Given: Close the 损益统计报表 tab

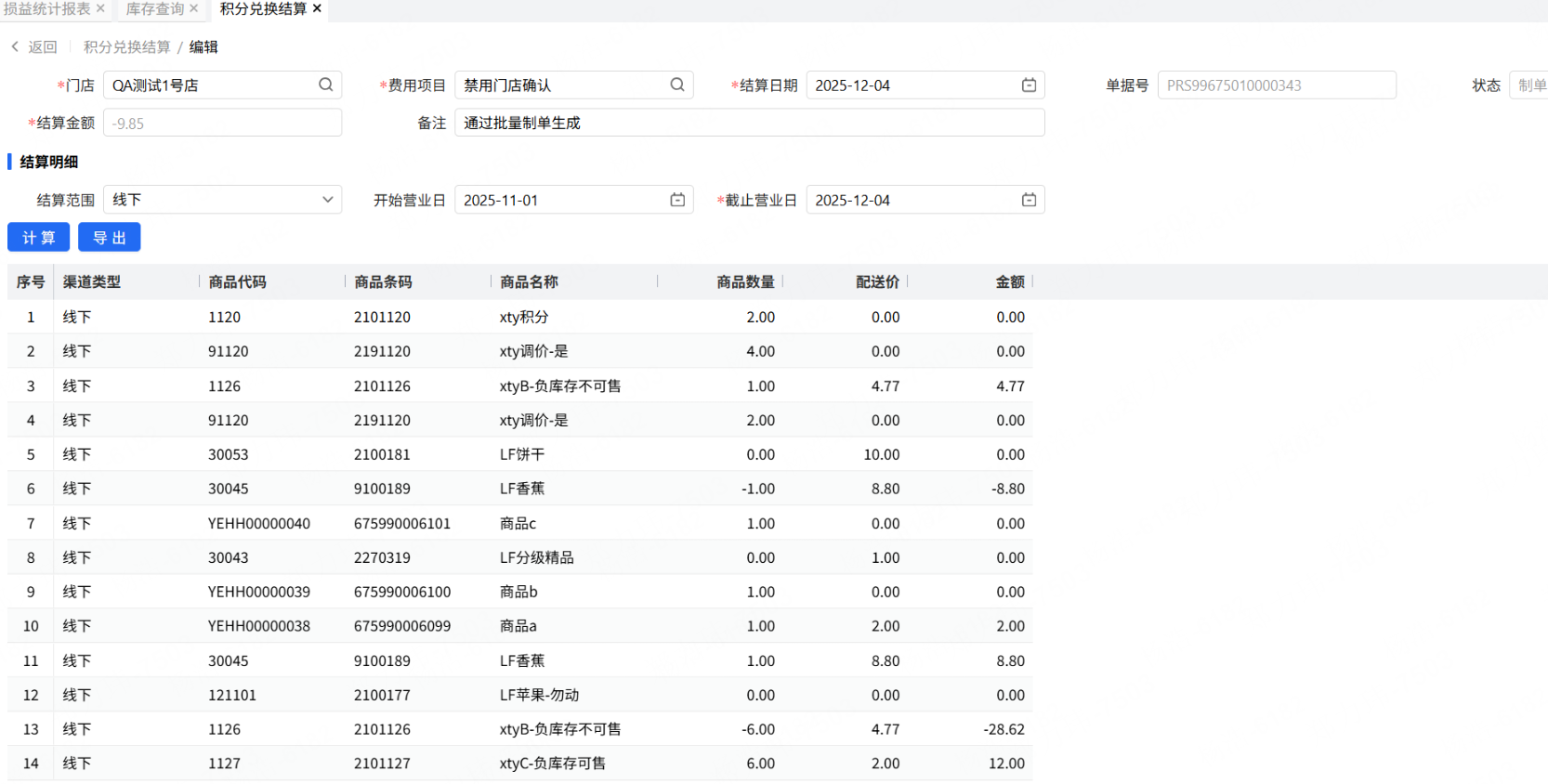Looking at the screenshot, I should pyautogui.click(x=100, y=8).
